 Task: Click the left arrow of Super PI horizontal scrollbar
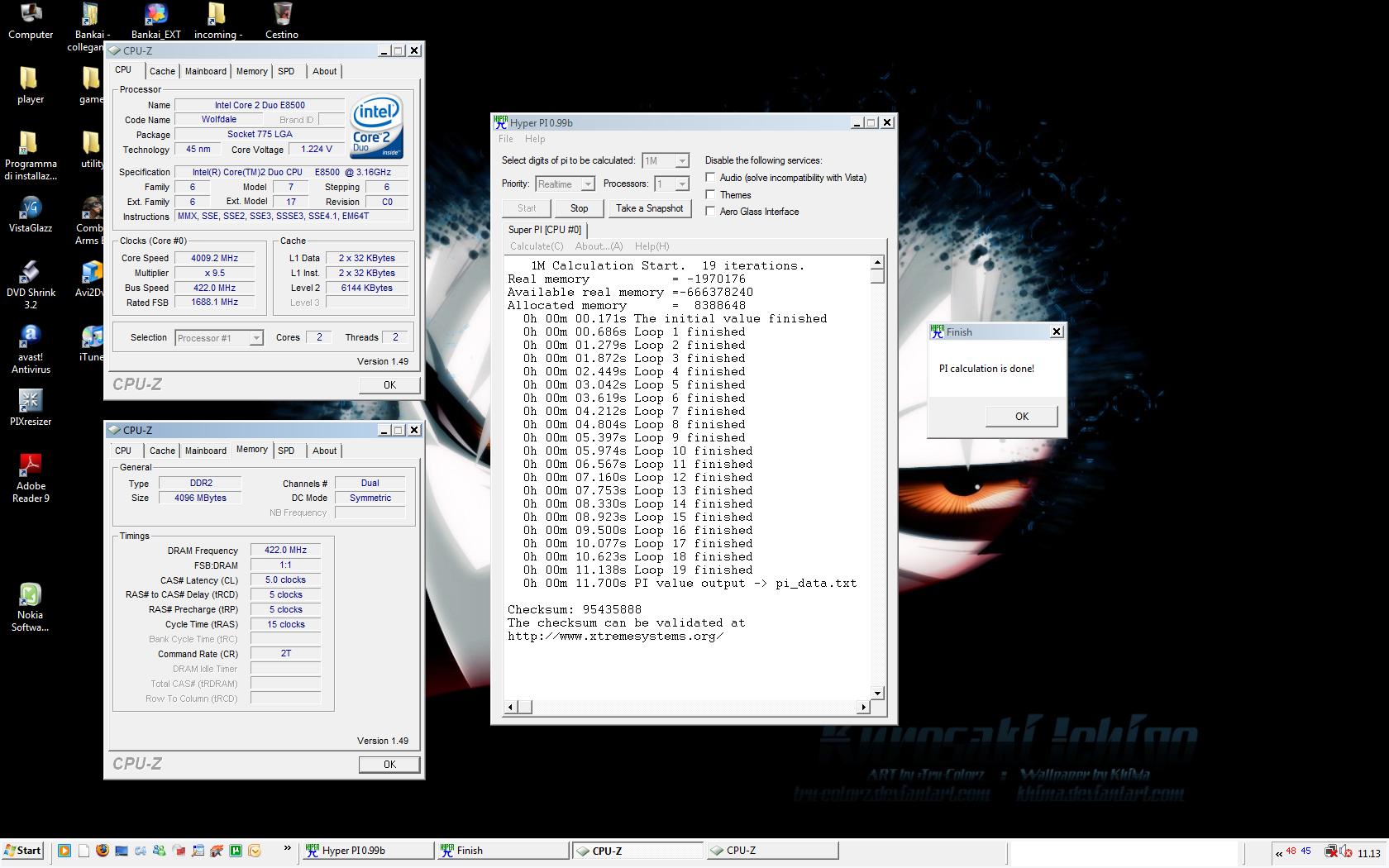coord(511,707)
